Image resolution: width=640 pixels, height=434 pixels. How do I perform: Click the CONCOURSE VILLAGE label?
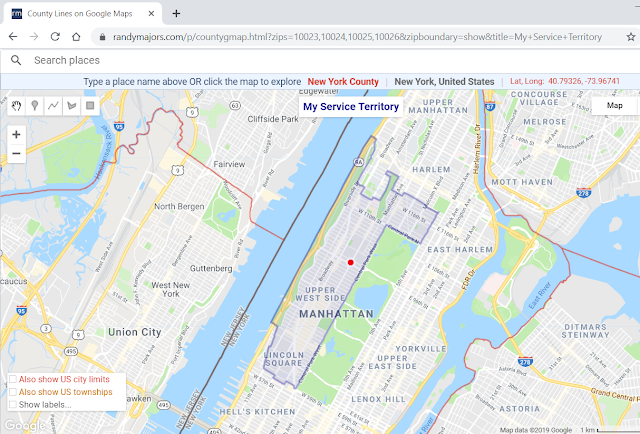point(539,98)
